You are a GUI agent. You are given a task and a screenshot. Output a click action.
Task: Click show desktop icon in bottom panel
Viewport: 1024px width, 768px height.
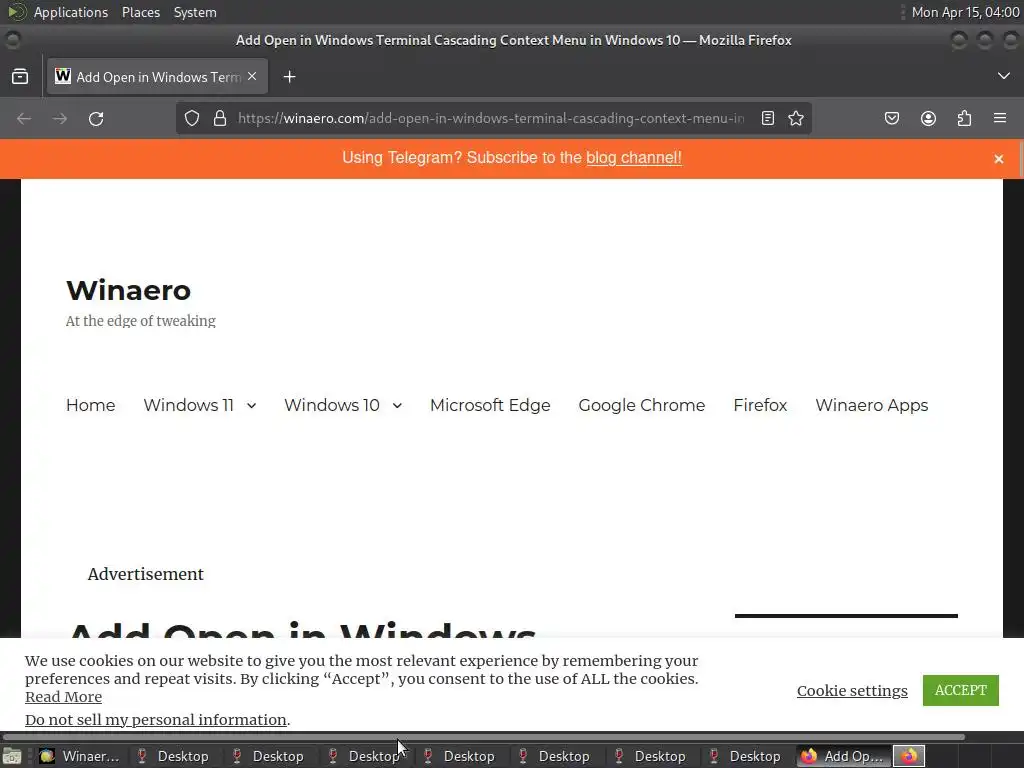point(12,756)
